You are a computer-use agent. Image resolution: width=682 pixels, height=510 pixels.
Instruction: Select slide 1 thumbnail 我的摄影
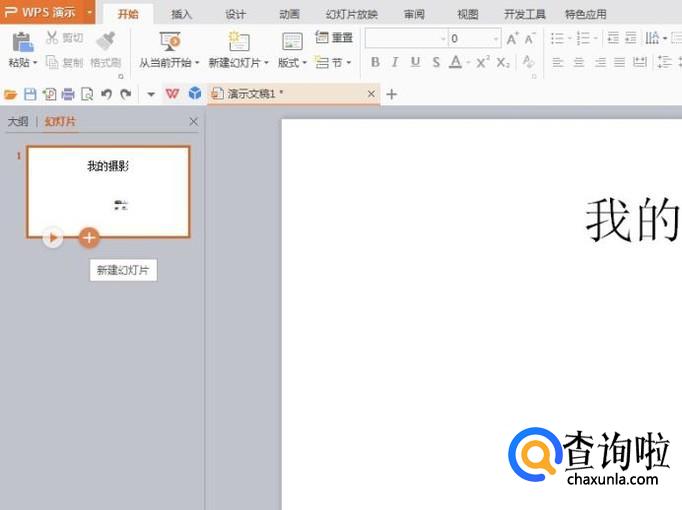[x=108, y=192]
